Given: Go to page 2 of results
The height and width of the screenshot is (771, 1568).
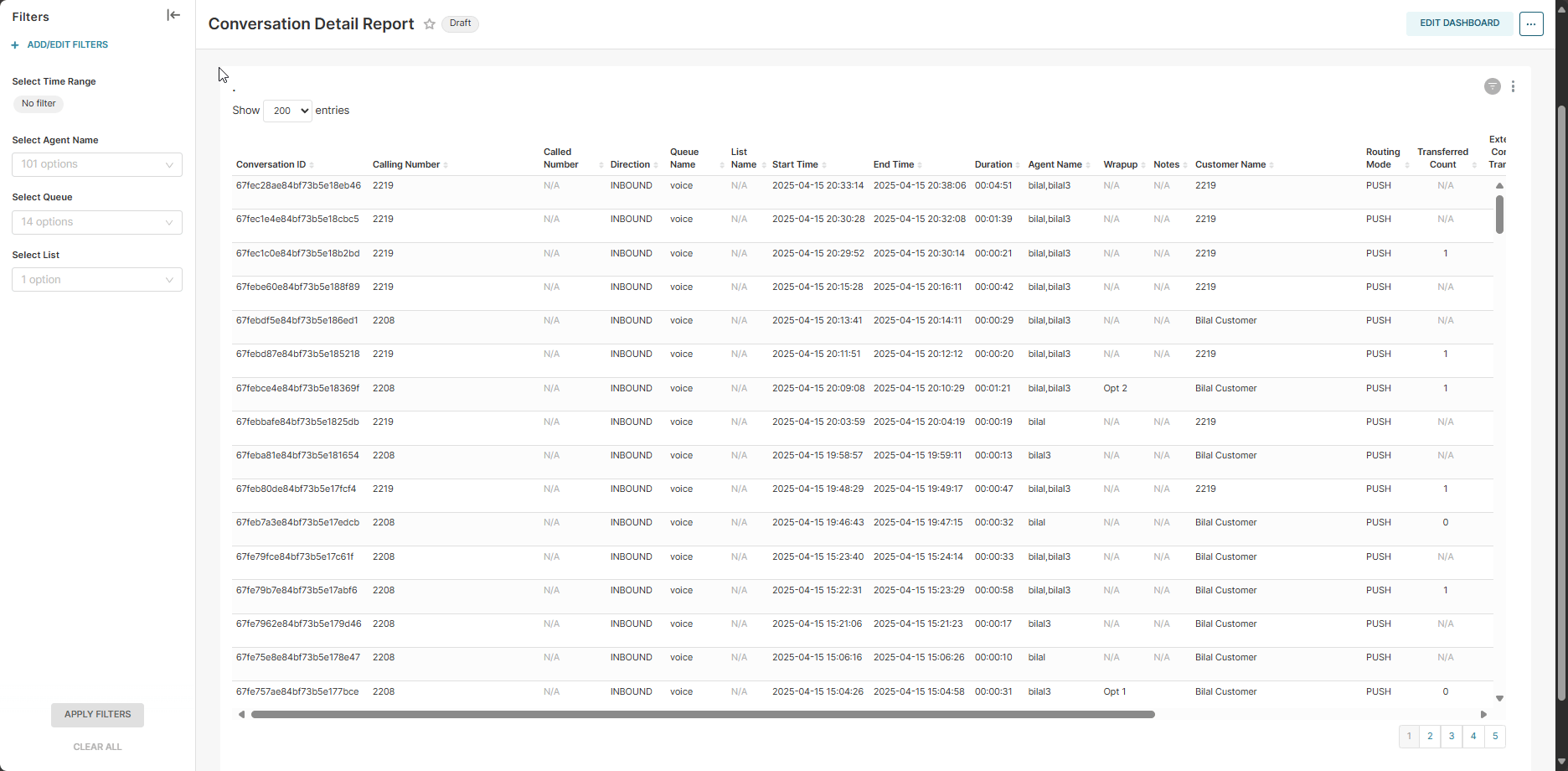Looking at the screenshot, I should (1430, 737).
